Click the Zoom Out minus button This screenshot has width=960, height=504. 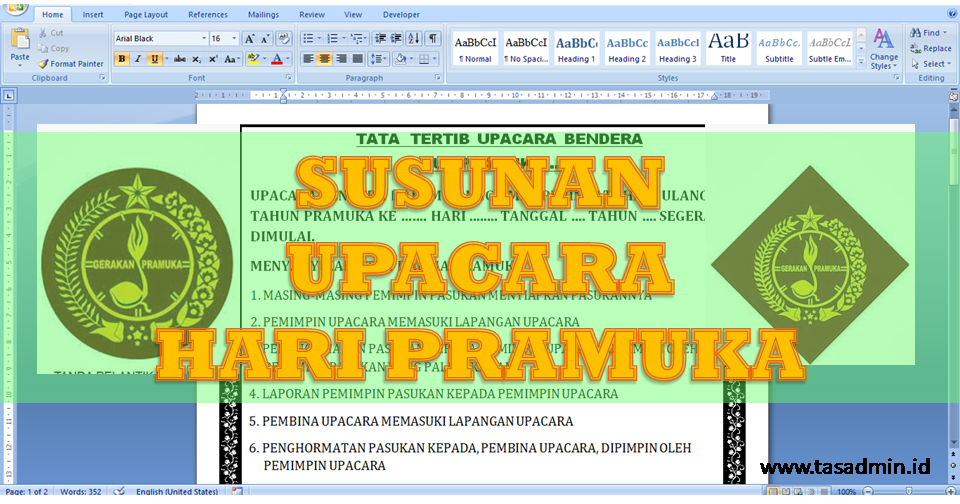868,492
